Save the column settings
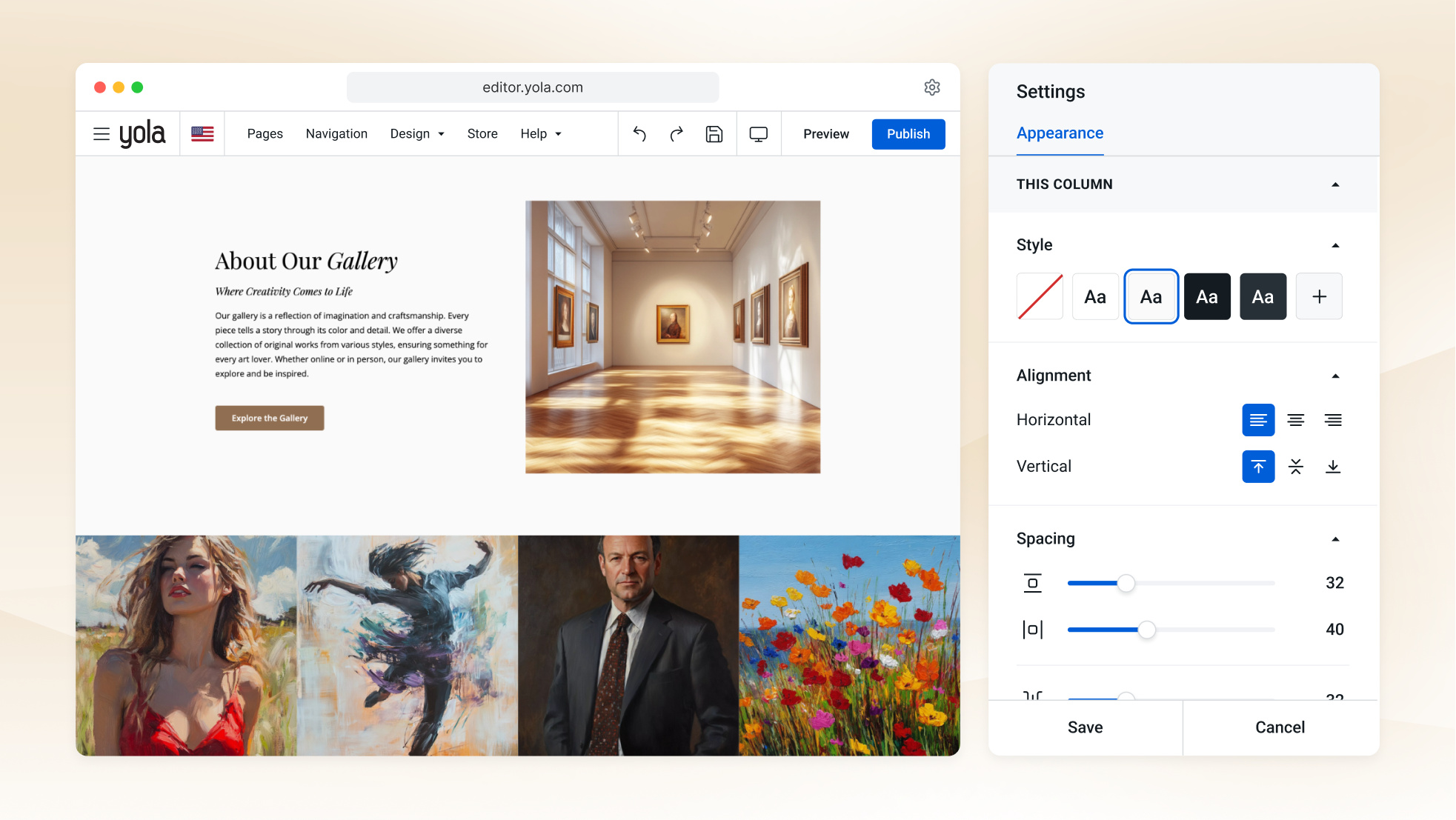The height and width of the screenshot is (820, 1456). (x=1086, y=727)
